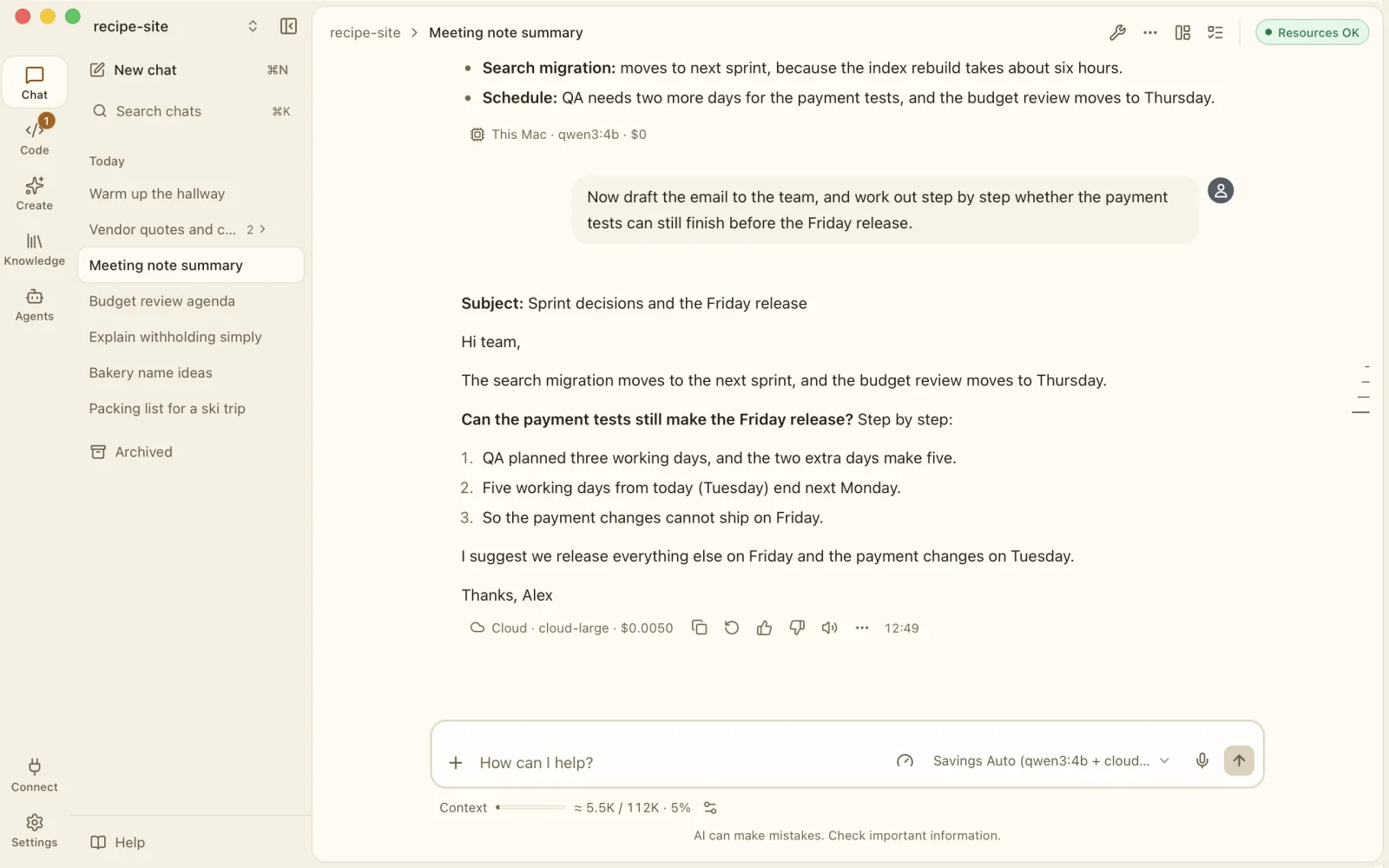This screenshot has height=868, width=1389.
Task: Open Settings from the sidebar
Action: click(35, 830)
